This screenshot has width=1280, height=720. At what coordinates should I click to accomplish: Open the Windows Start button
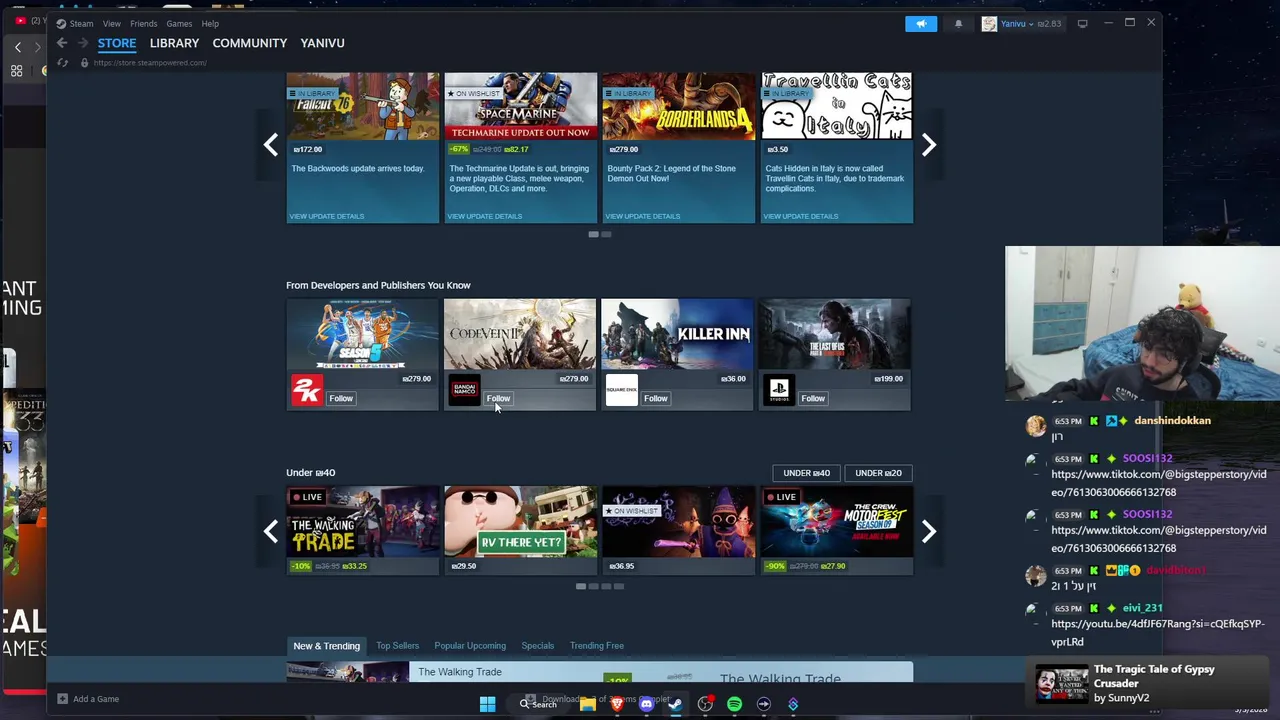tap(487, 704)
